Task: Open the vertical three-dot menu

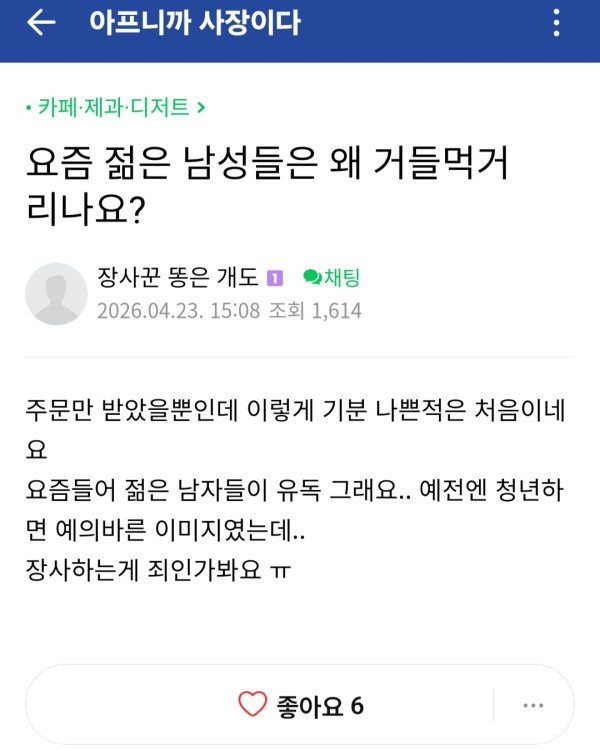Action: (557, 24)
